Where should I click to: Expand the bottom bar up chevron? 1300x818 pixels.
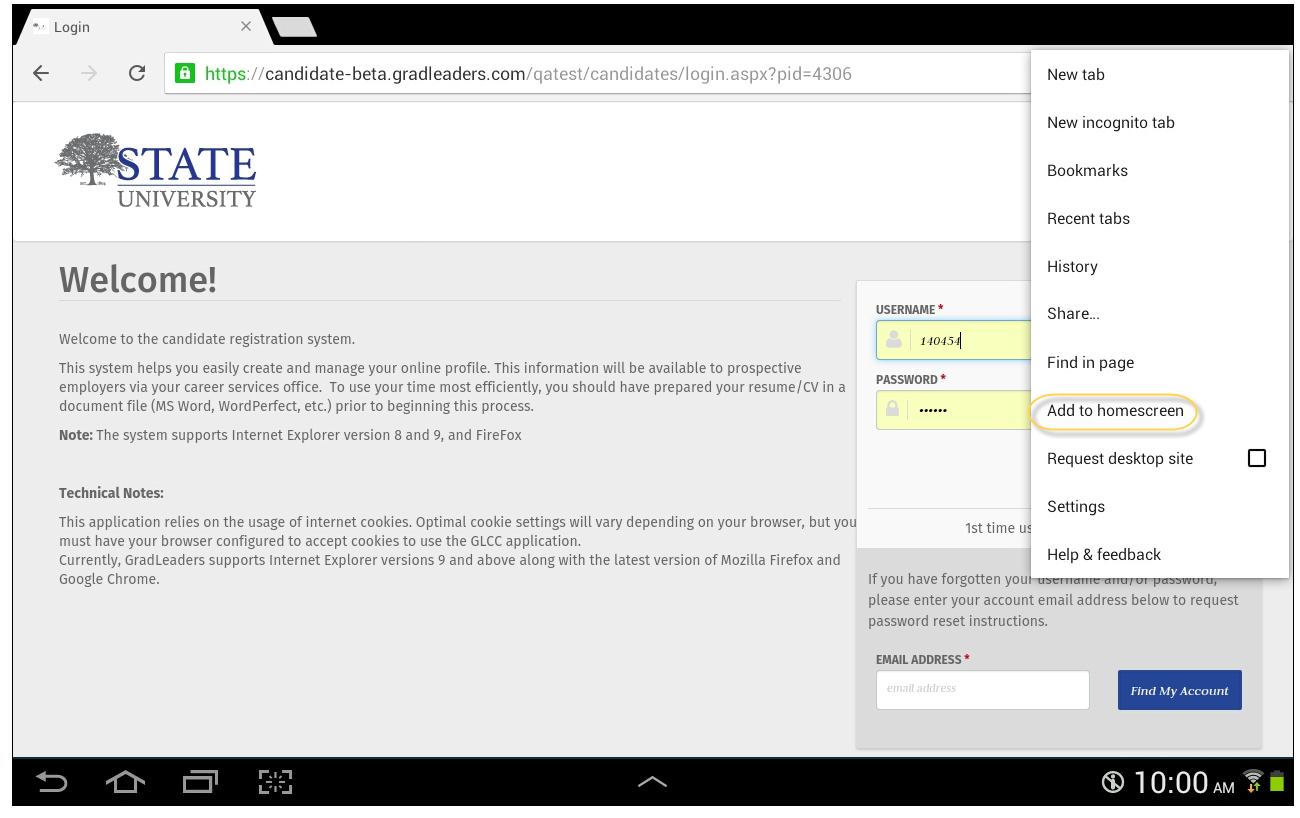pyautogui.click(x=652, y=782)
